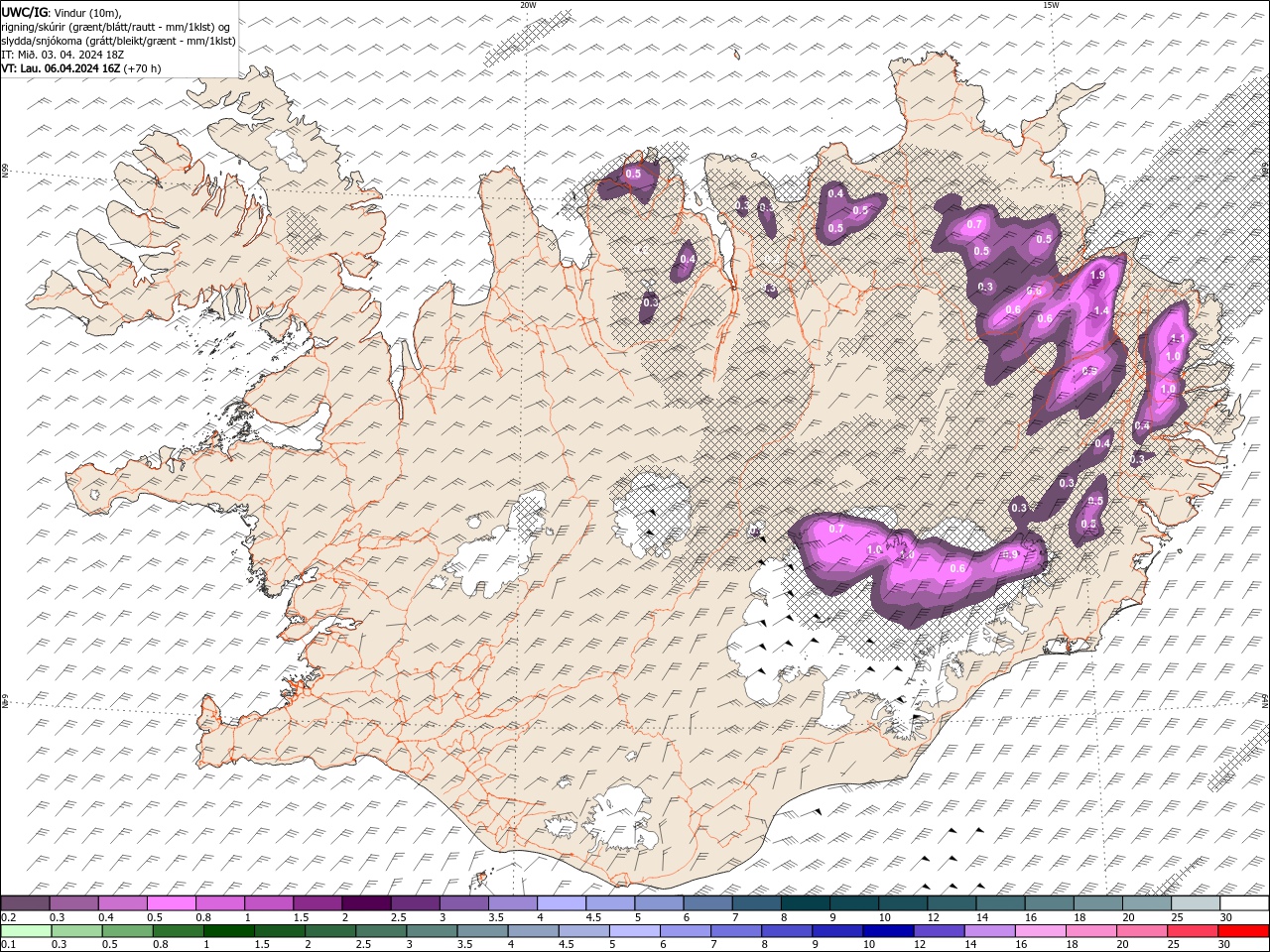Click the 1.9 precipitation value on the map
The width and height of the screenshot is (1270, 952).
point(1097,276)
